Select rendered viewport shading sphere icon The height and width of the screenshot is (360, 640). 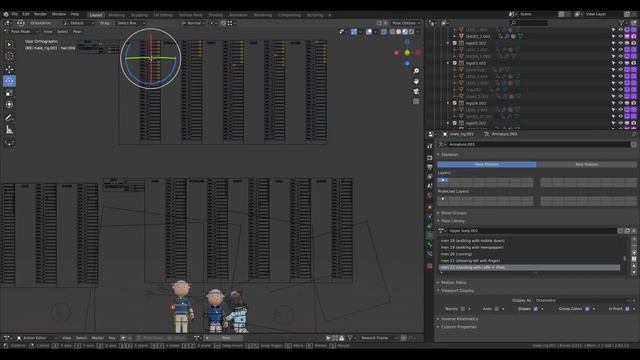(x=411, y=31)
